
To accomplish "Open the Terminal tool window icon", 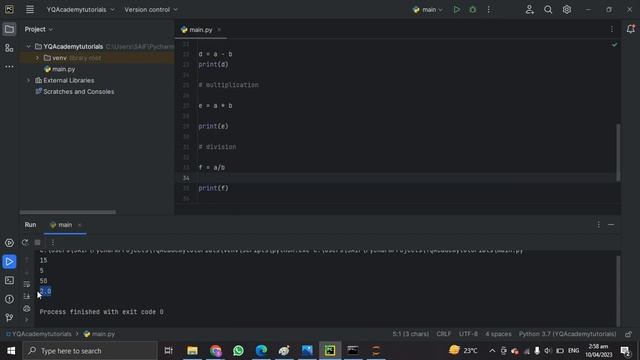I will [9, 280].
